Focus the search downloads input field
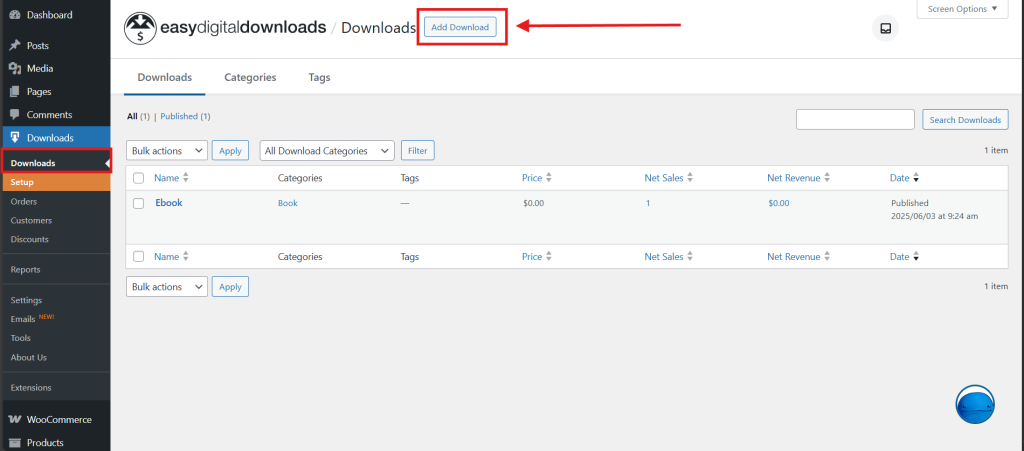This screenshot has height=451, width=1024. click(x=855, y=119)
